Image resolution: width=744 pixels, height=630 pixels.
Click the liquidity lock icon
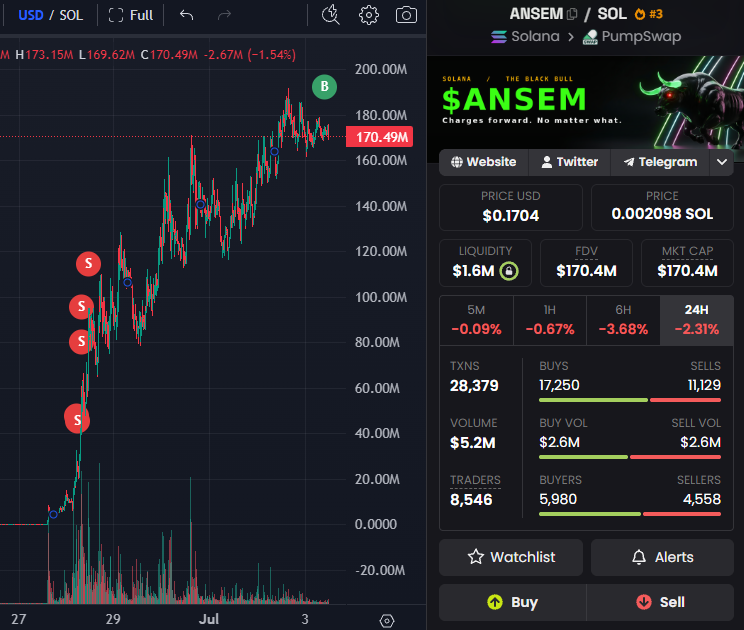[x=509, y=271]
